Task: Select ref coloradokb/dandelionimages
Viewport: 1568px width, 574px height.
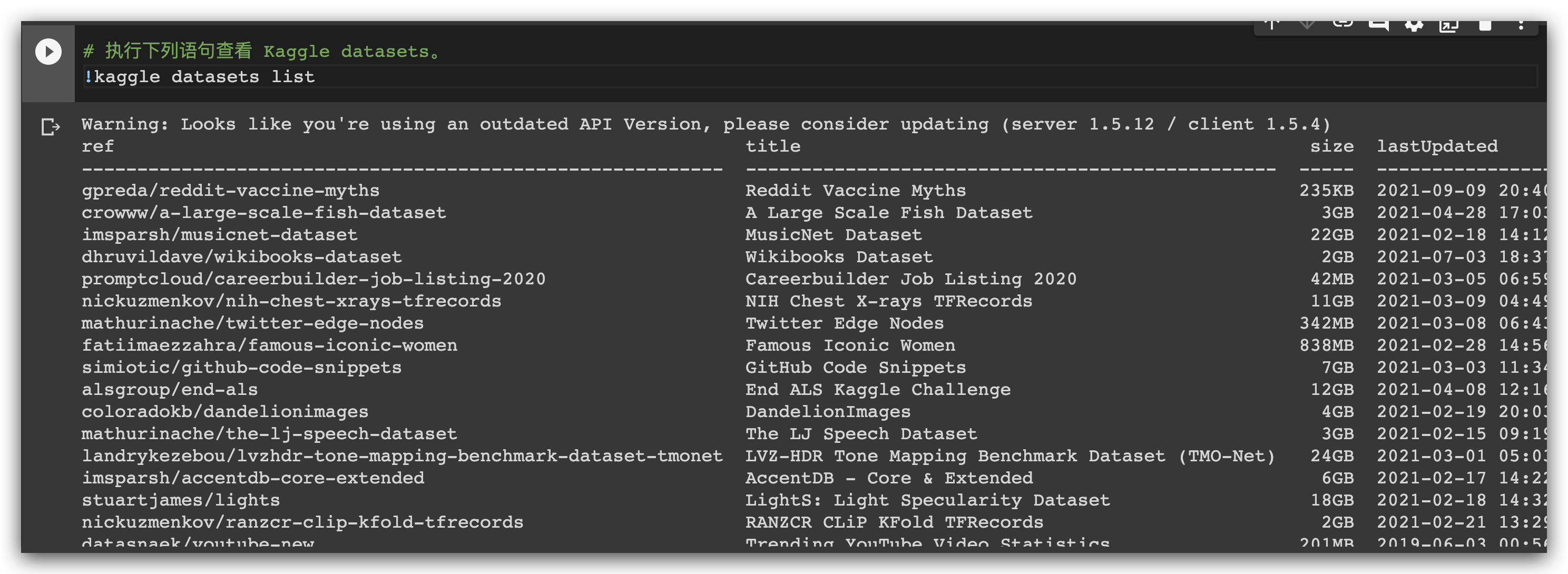Action: click(x=225, y=411)
